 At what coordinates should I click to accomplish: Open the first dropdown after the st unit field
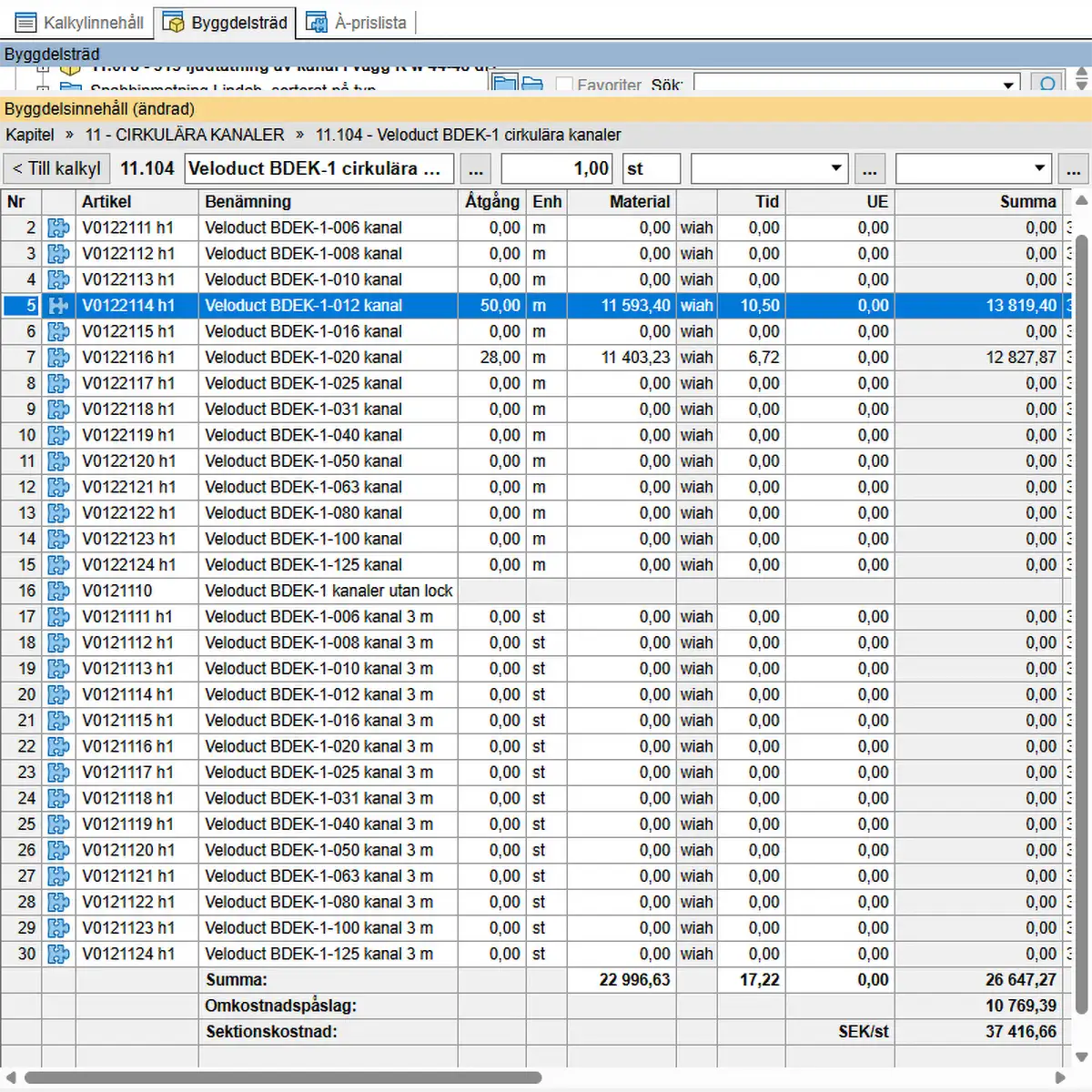835,168
